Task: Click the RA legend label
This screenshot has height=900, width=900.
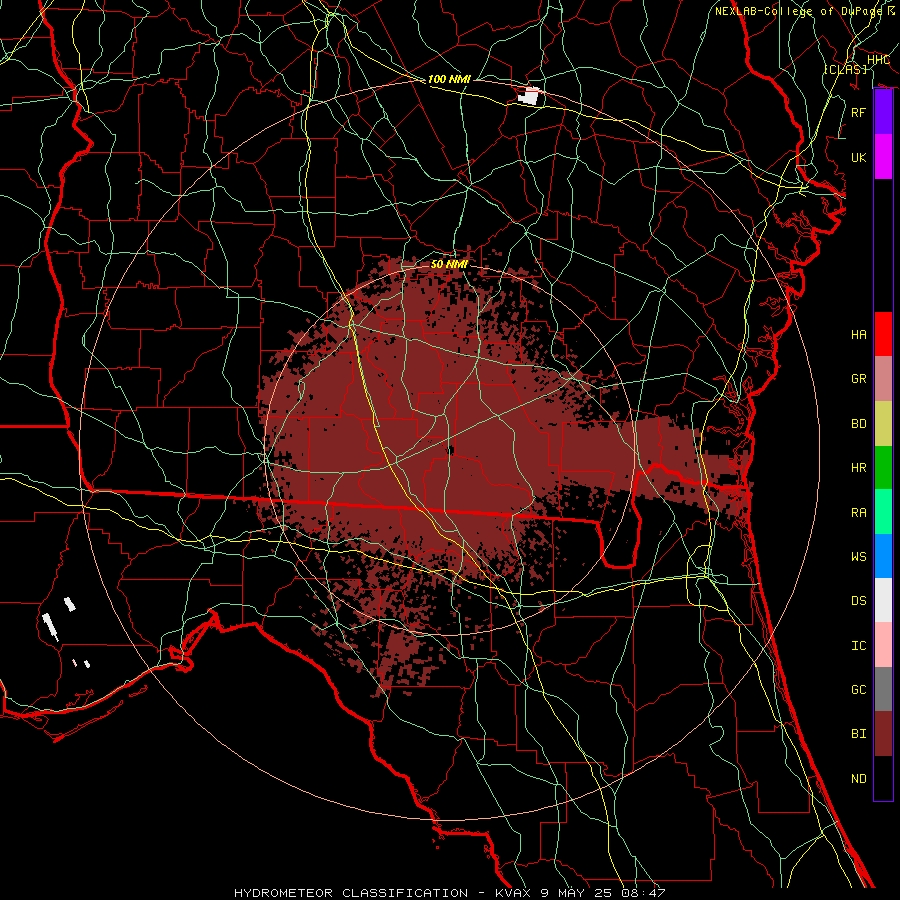Action: [x=858, y=513]
